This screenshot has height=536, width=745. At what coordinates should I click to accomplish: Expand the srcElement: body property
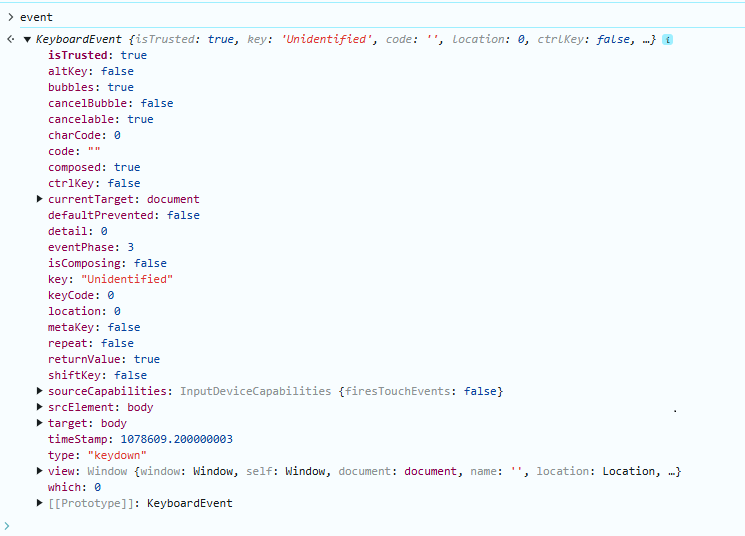pyautogui.click(x=40, y=407)
